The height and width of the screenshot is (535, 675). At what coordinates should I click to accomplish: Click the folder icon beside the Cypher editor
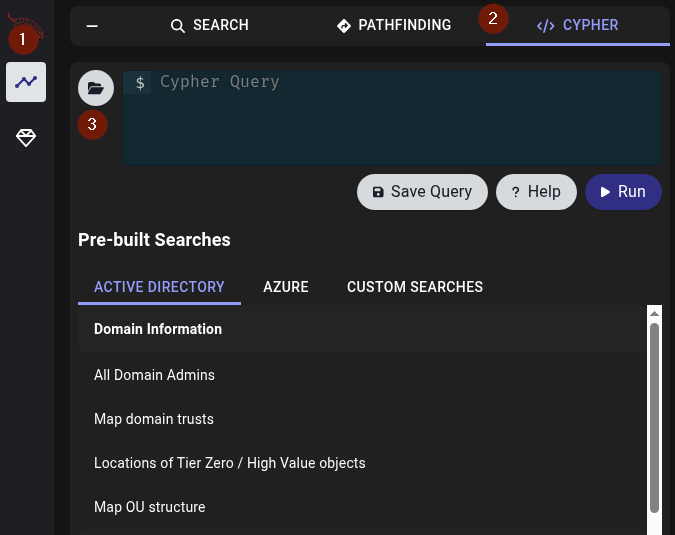[x=96, y=88]
